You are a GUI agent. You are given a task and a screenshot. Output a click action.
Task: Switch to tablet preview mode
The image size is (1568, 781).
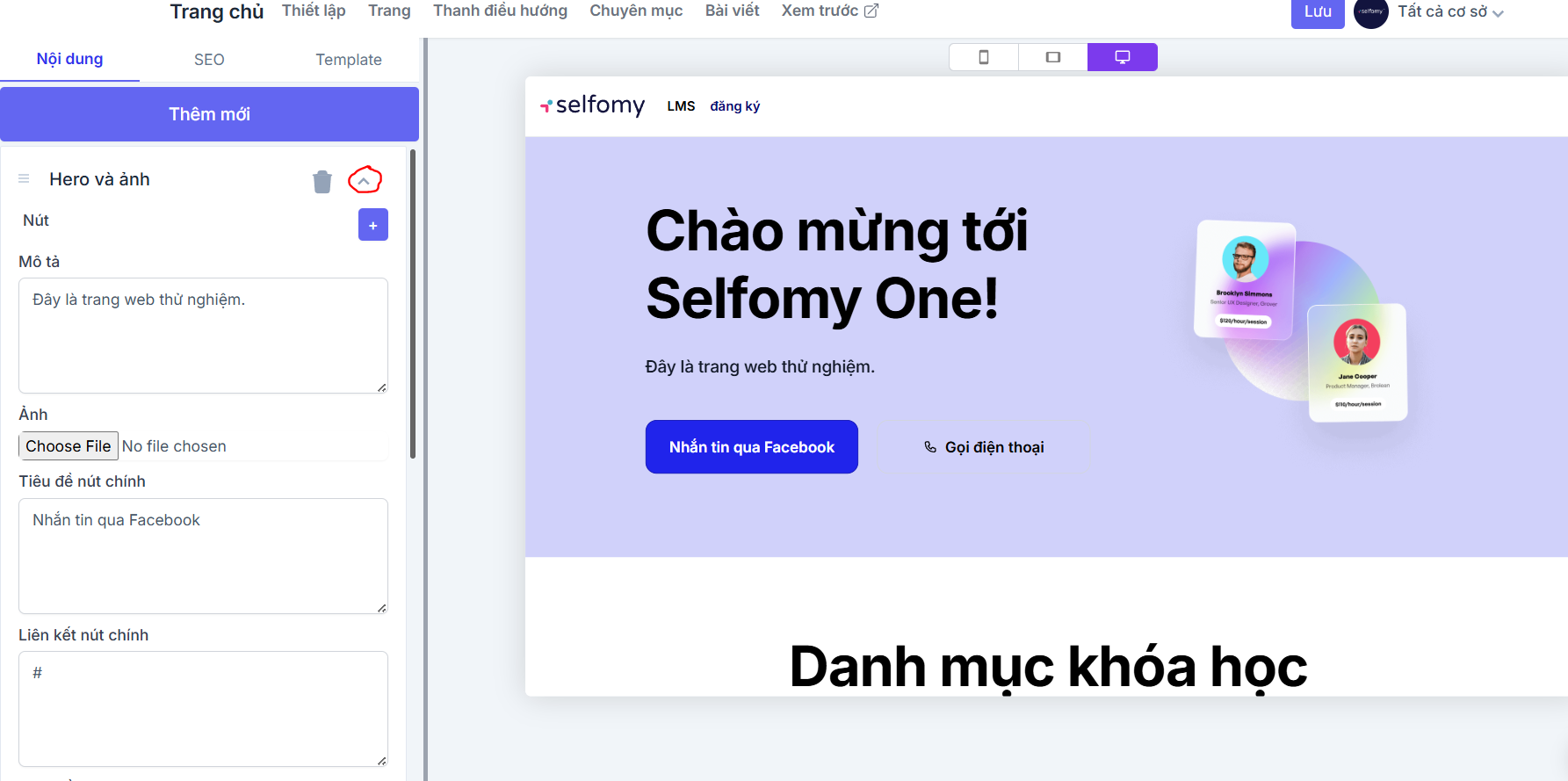coord(1053,57)
